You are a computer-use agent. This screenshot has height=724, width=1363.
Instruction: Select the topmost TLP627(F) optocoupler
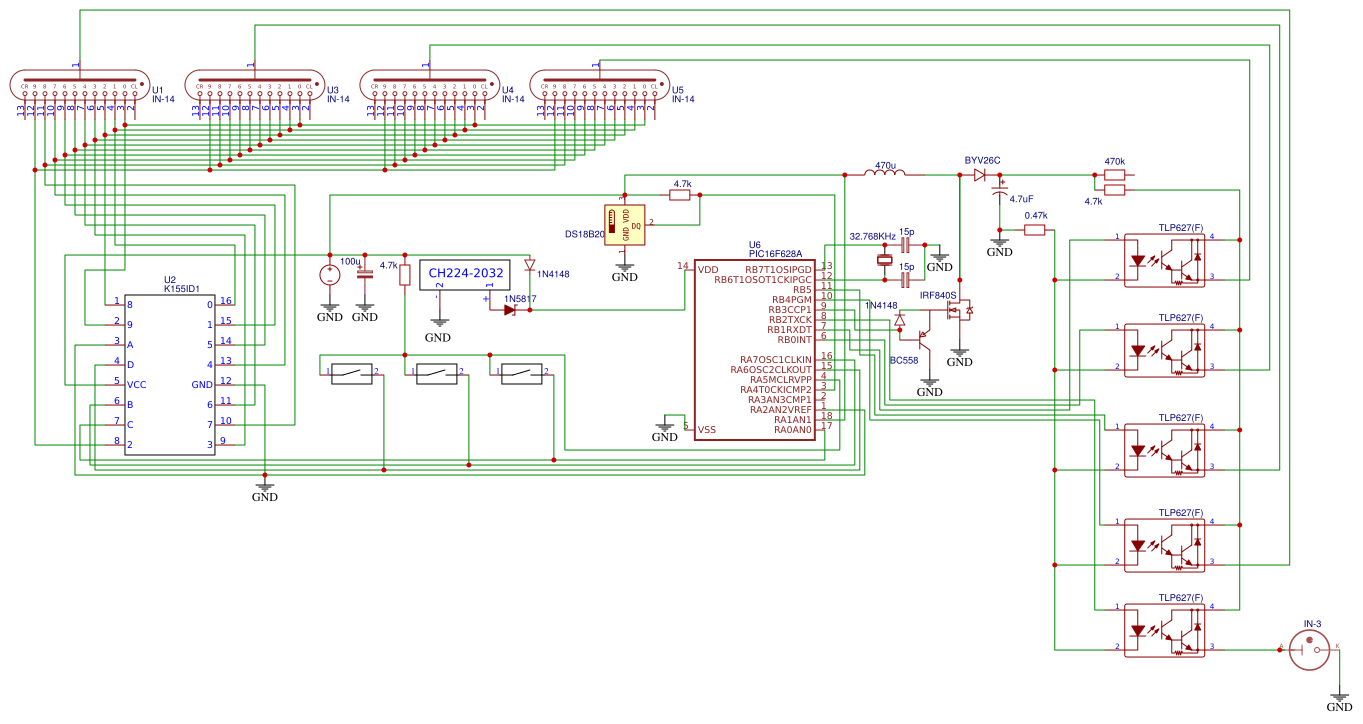click(1164, 260)
